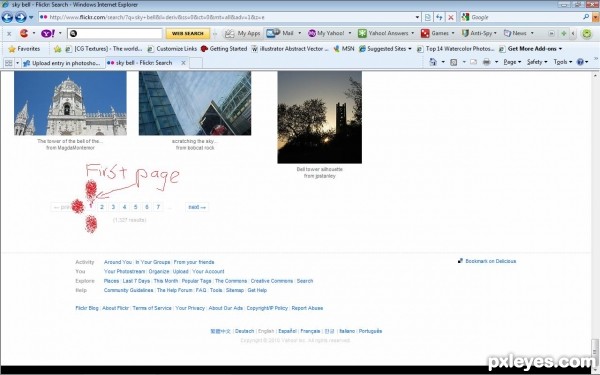Image resolution: width=600 pixels, height=375 pixels.
Task: Click the Add to Favorites Bar star icon
Action: (57, 49)
